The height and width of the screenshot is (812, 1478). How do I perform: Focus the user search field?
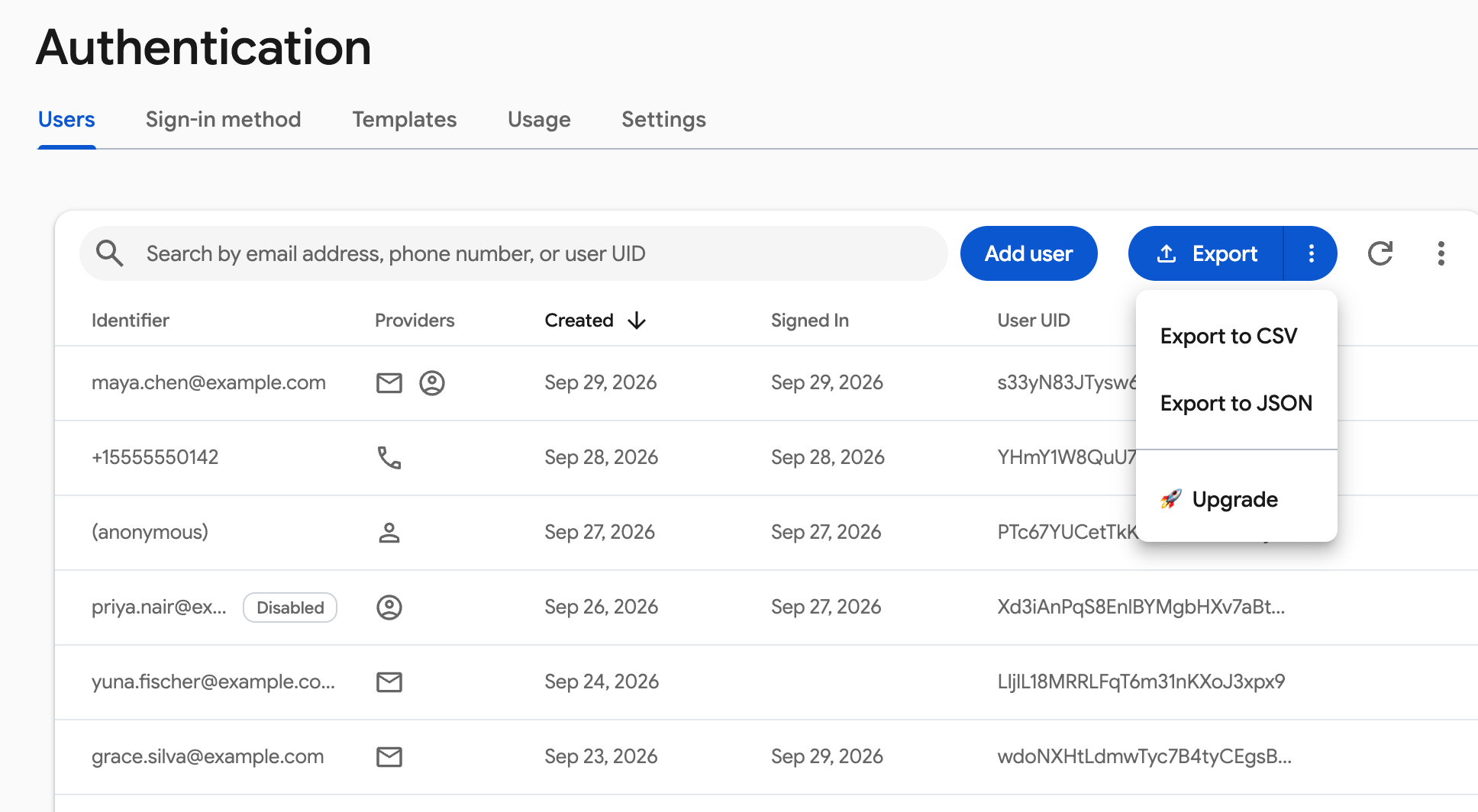[x=514, y=253]
